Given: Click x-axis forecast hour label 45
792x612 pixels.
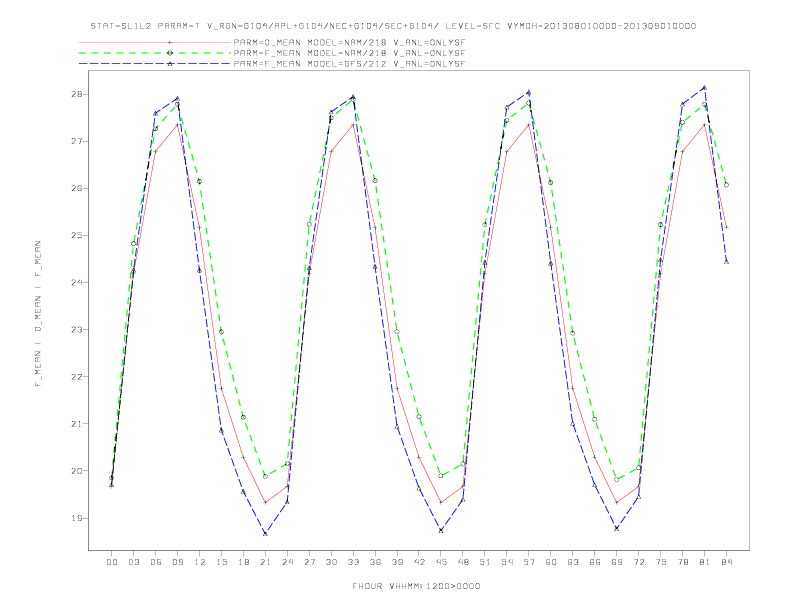Looking at the screenshot, I should point(441,562).
